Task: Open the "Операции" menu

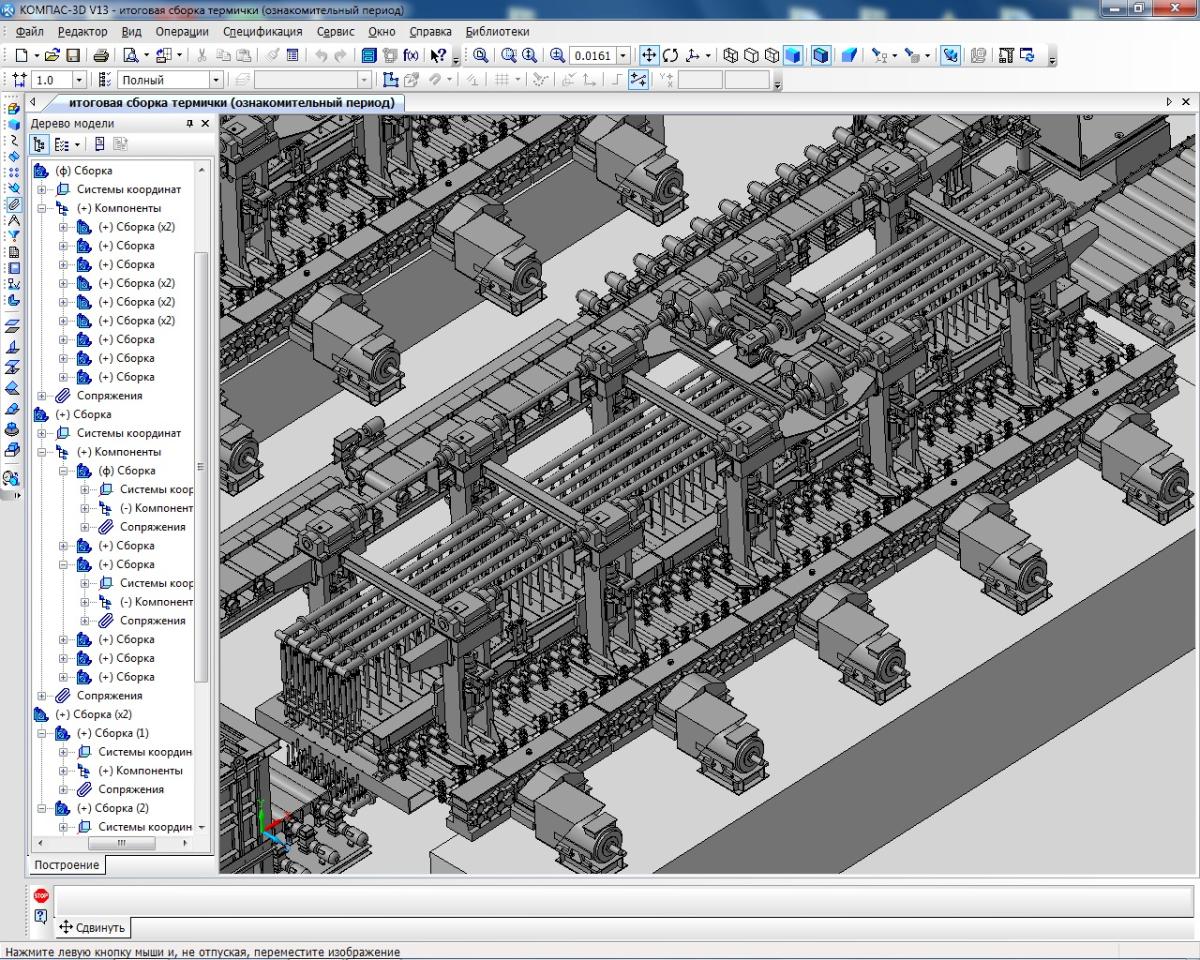Action: click(x=182, y=31)
